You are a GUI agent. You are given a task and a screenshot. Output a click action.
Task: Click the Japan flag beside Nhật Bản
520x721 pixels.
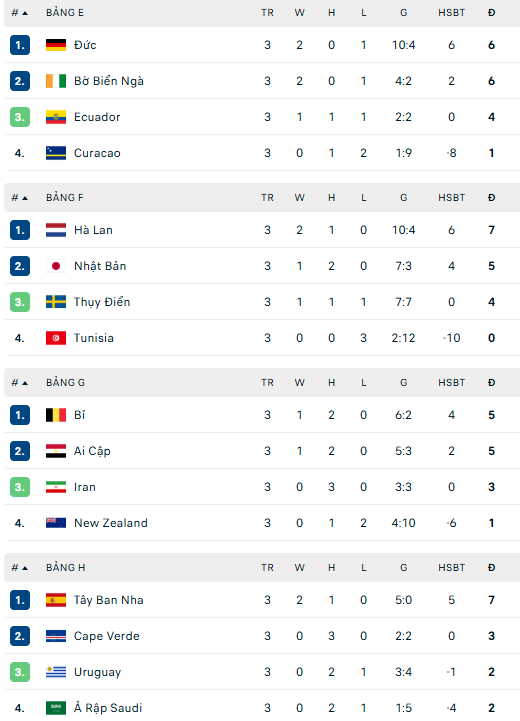tap(56, 266)
